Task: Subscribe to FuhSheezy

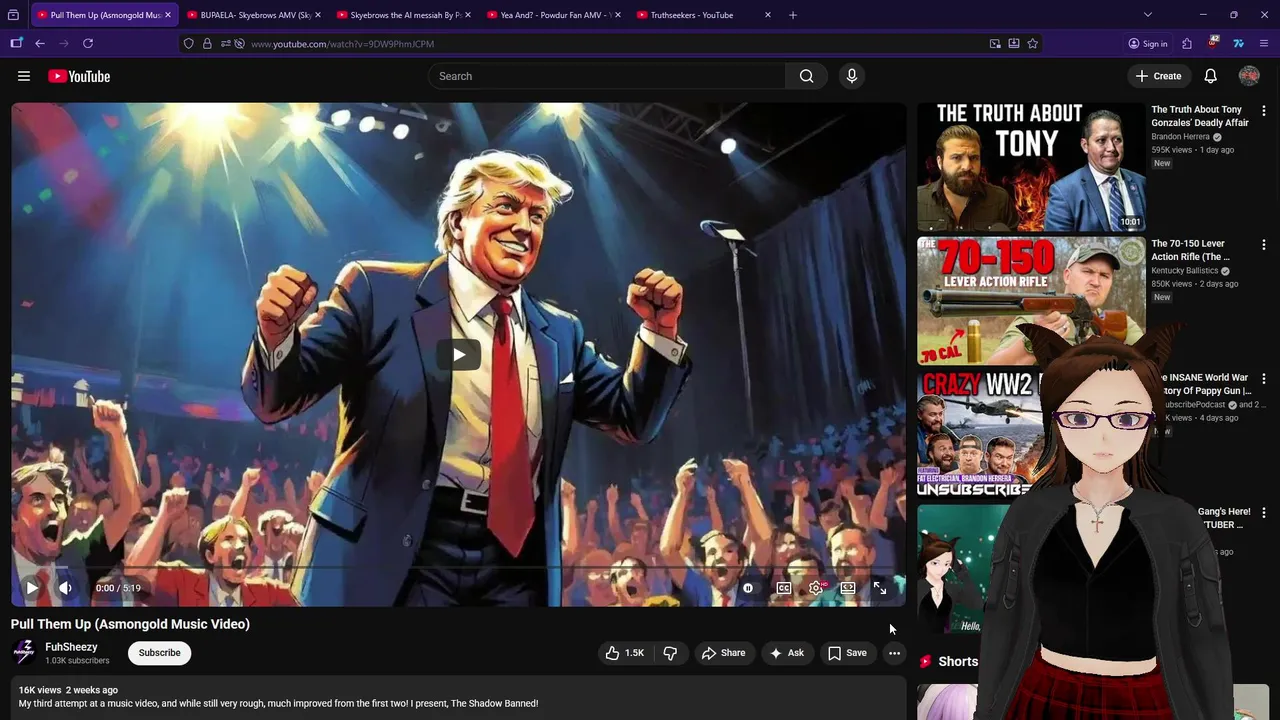Action: tap(160, 653)
